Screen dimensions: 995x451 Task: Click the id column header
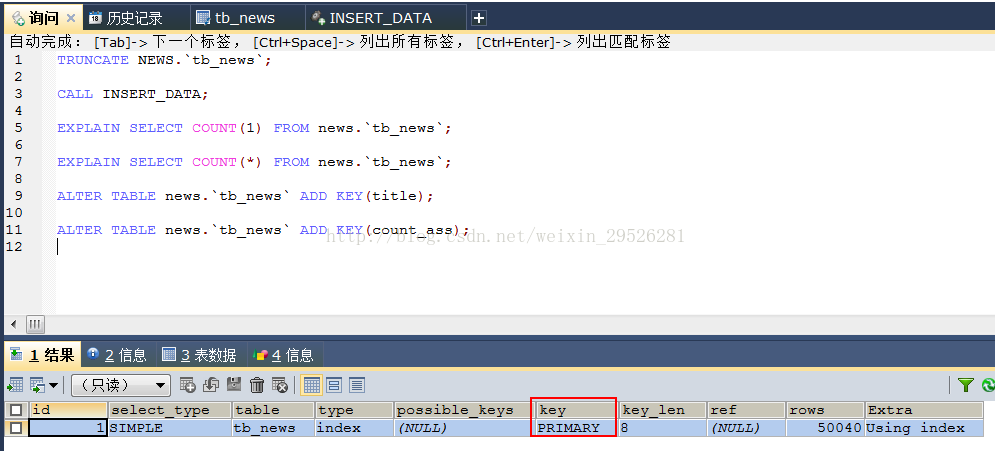click(x=68, y=410)
